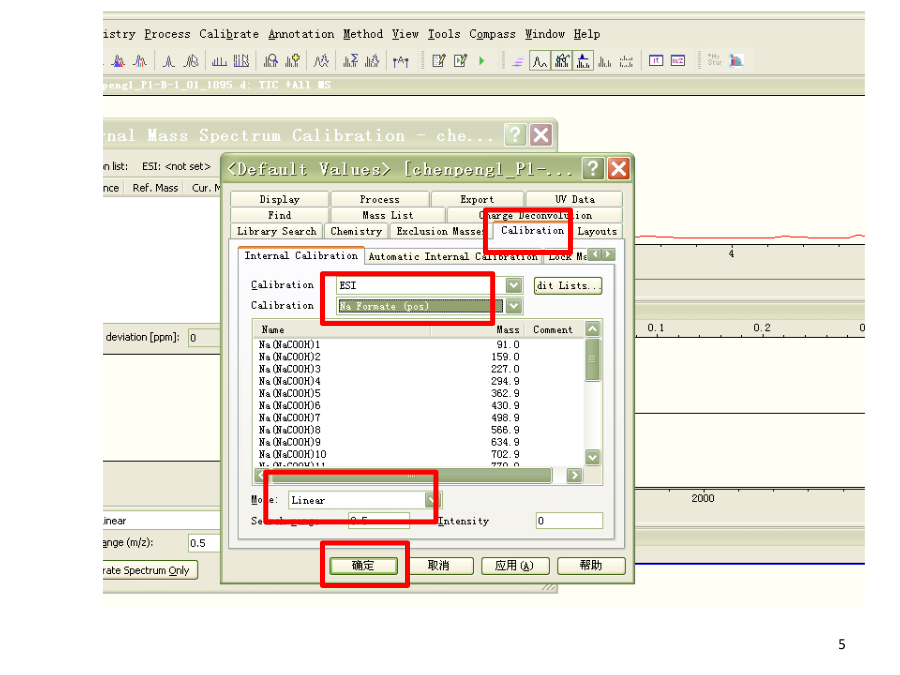Click the Ref. Mass column header in back dialog

click(x=154, y=188)
